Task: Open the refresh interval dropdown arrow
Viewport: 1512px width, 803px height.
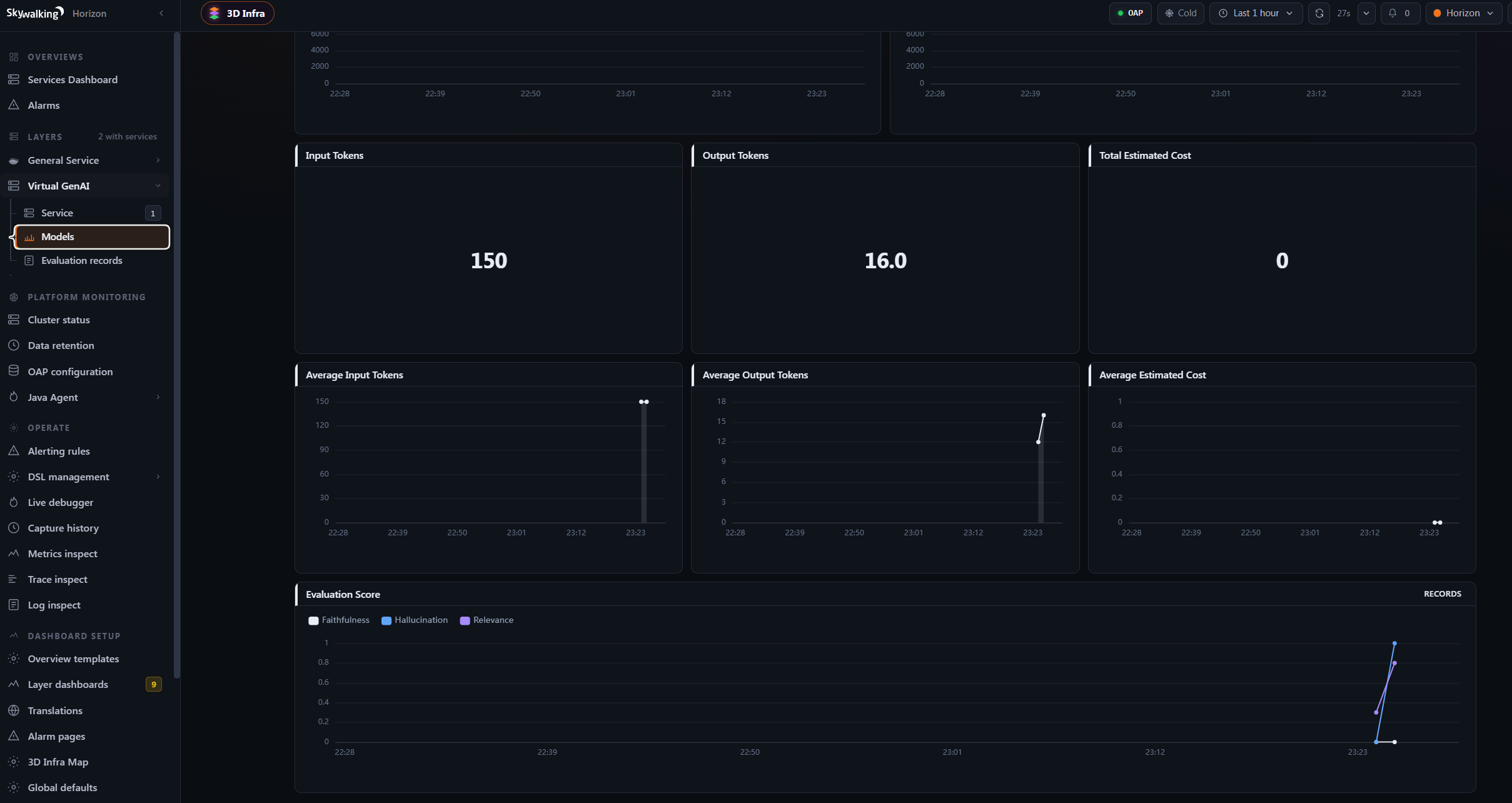Action: click(x=1366, y=13)
